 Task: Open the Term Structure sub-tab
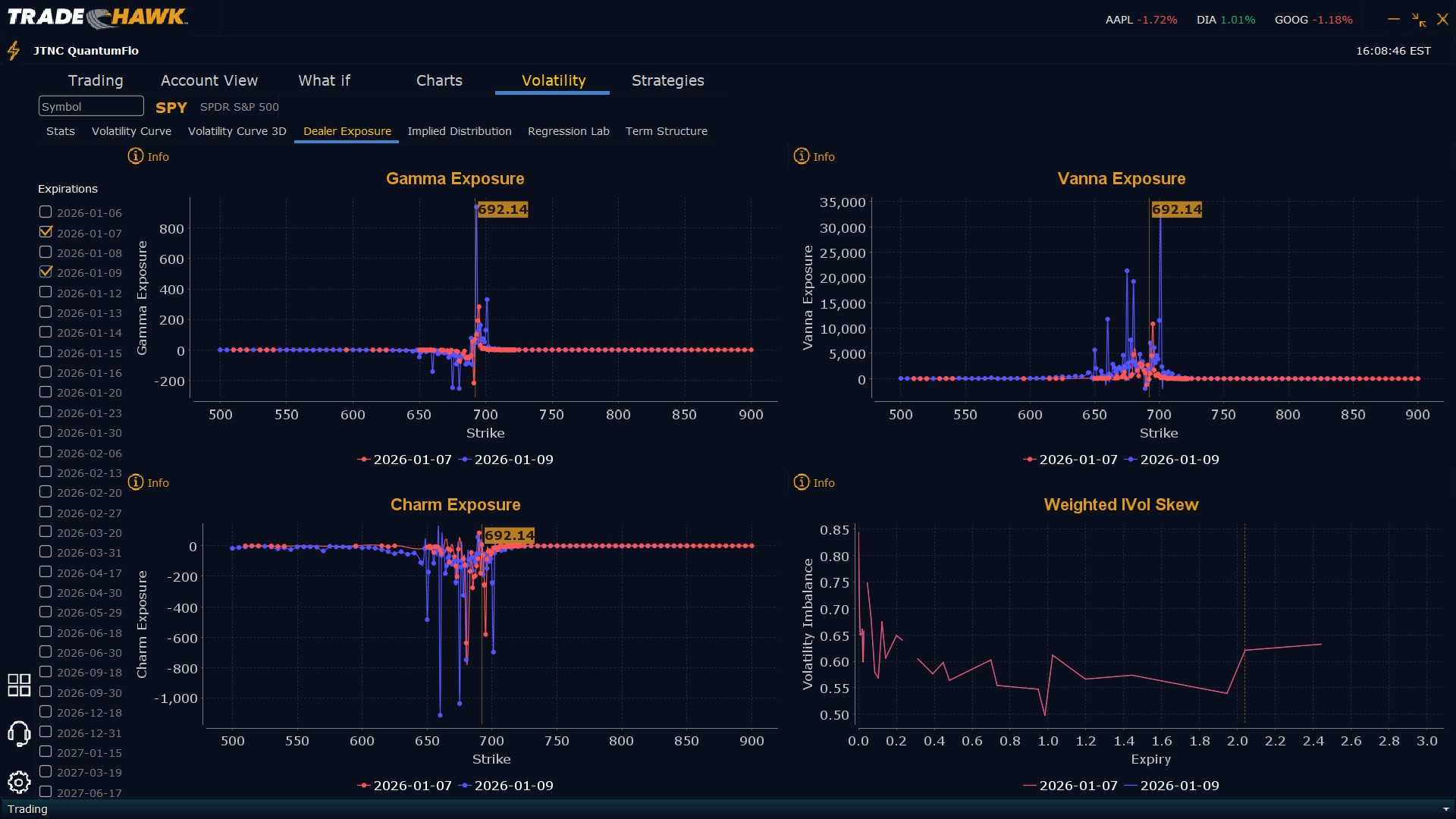coord(666,131)
